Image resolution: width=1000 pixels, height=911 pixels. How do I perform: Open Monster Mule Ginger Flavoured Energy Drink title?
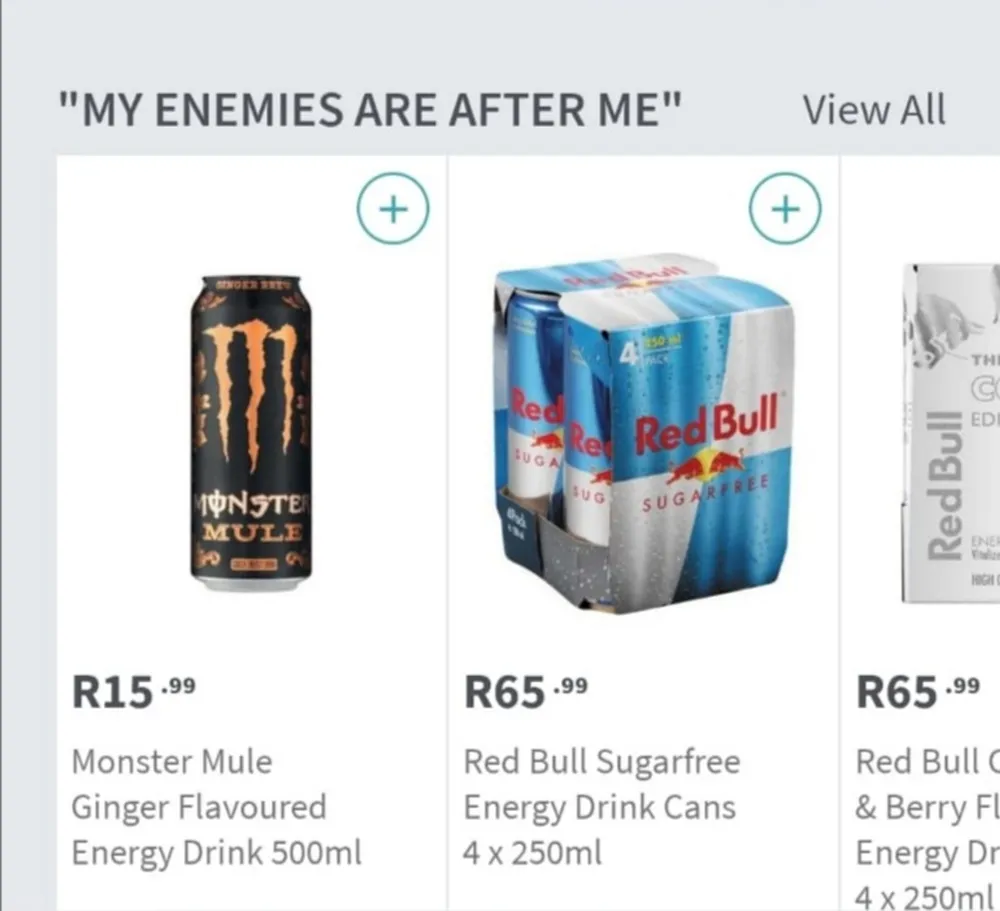point(217,807)
